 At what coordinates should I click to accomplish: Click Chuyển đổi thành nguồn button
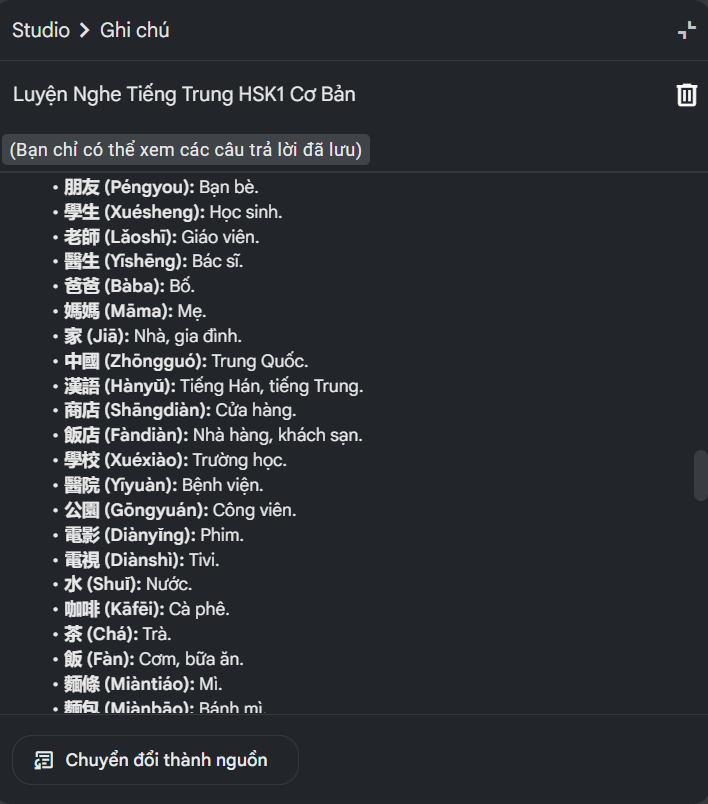tap(155, 760)
